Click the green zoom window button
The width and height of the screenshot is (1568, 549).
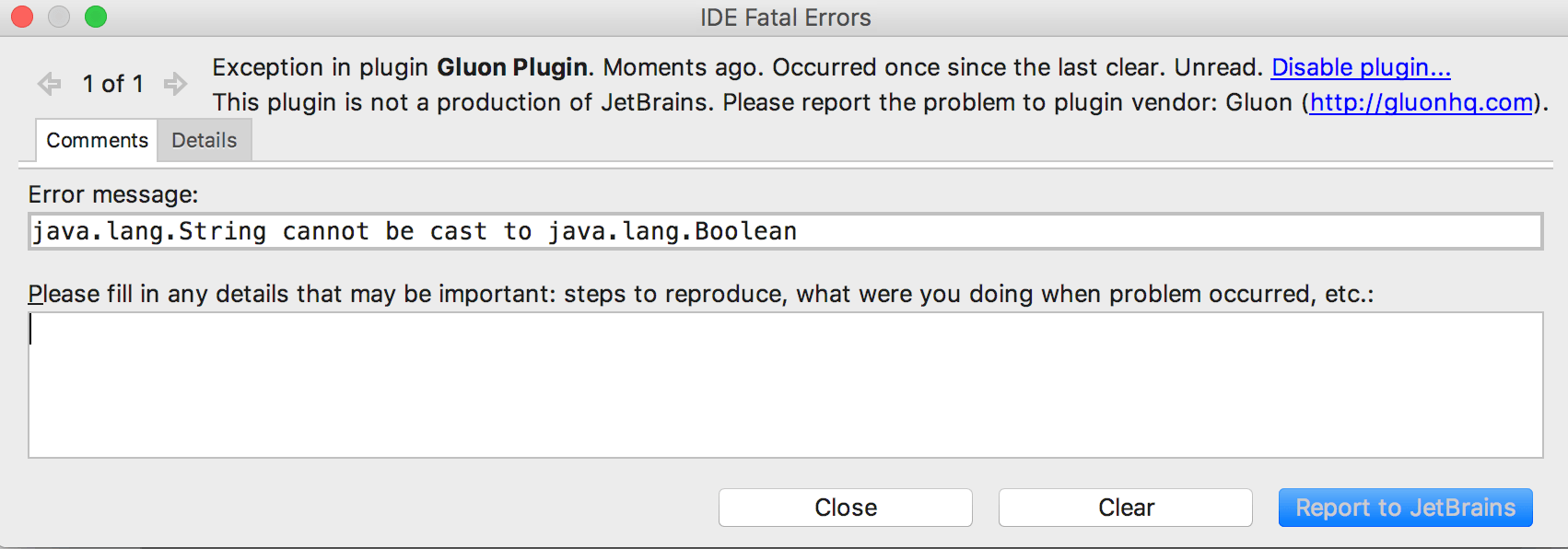coord(96,17)
